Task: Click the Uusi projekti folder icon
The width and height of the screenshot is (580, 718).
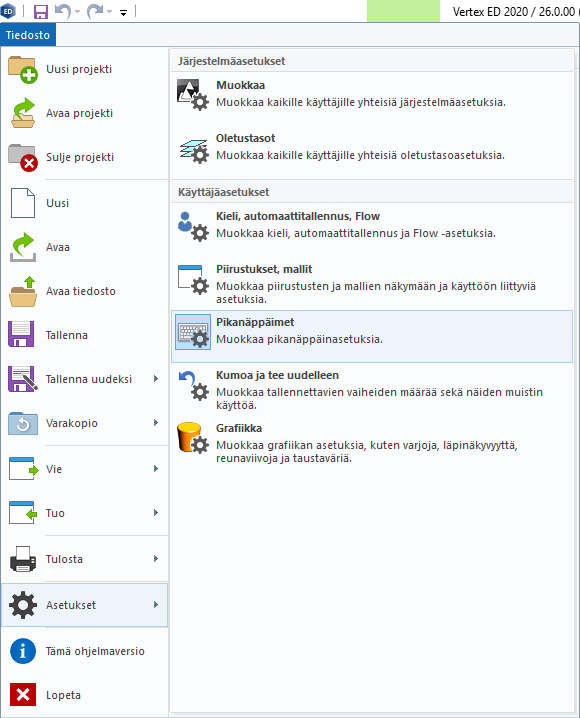Action: click(x=22, y=70)
